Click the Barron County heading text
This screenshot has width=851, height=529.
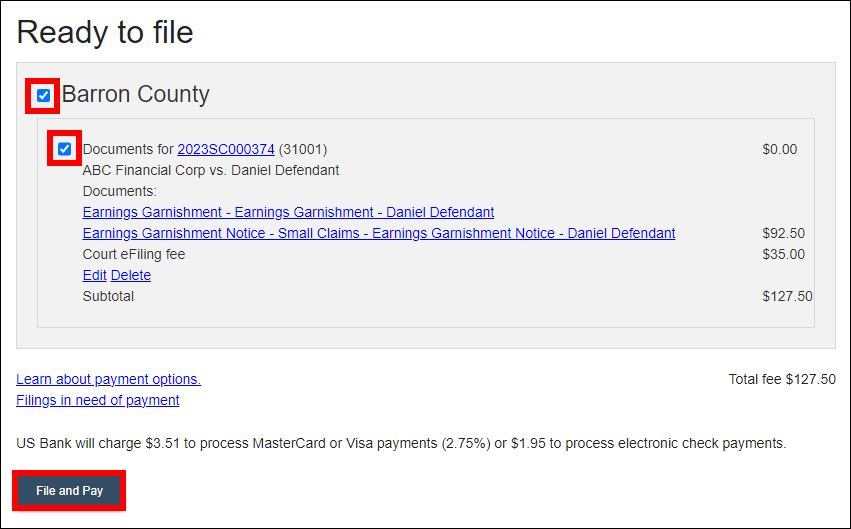coord(136,95)
